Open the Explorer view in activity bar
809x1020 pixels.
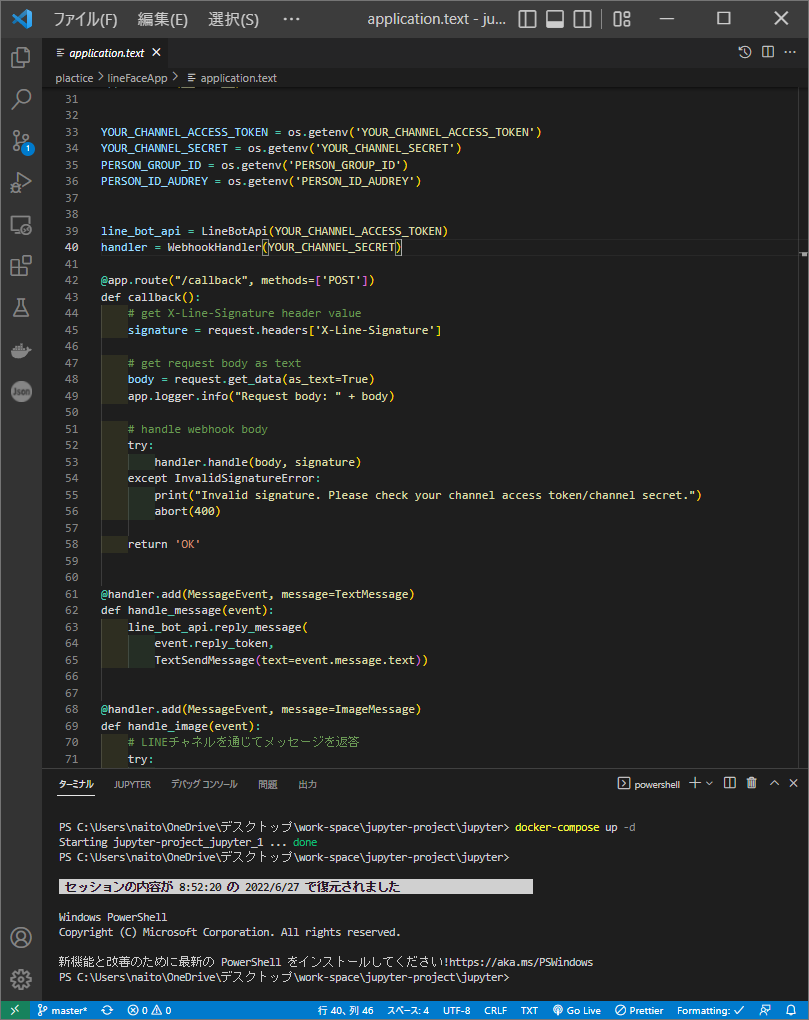pyautogui.click(x=21, y=57)
